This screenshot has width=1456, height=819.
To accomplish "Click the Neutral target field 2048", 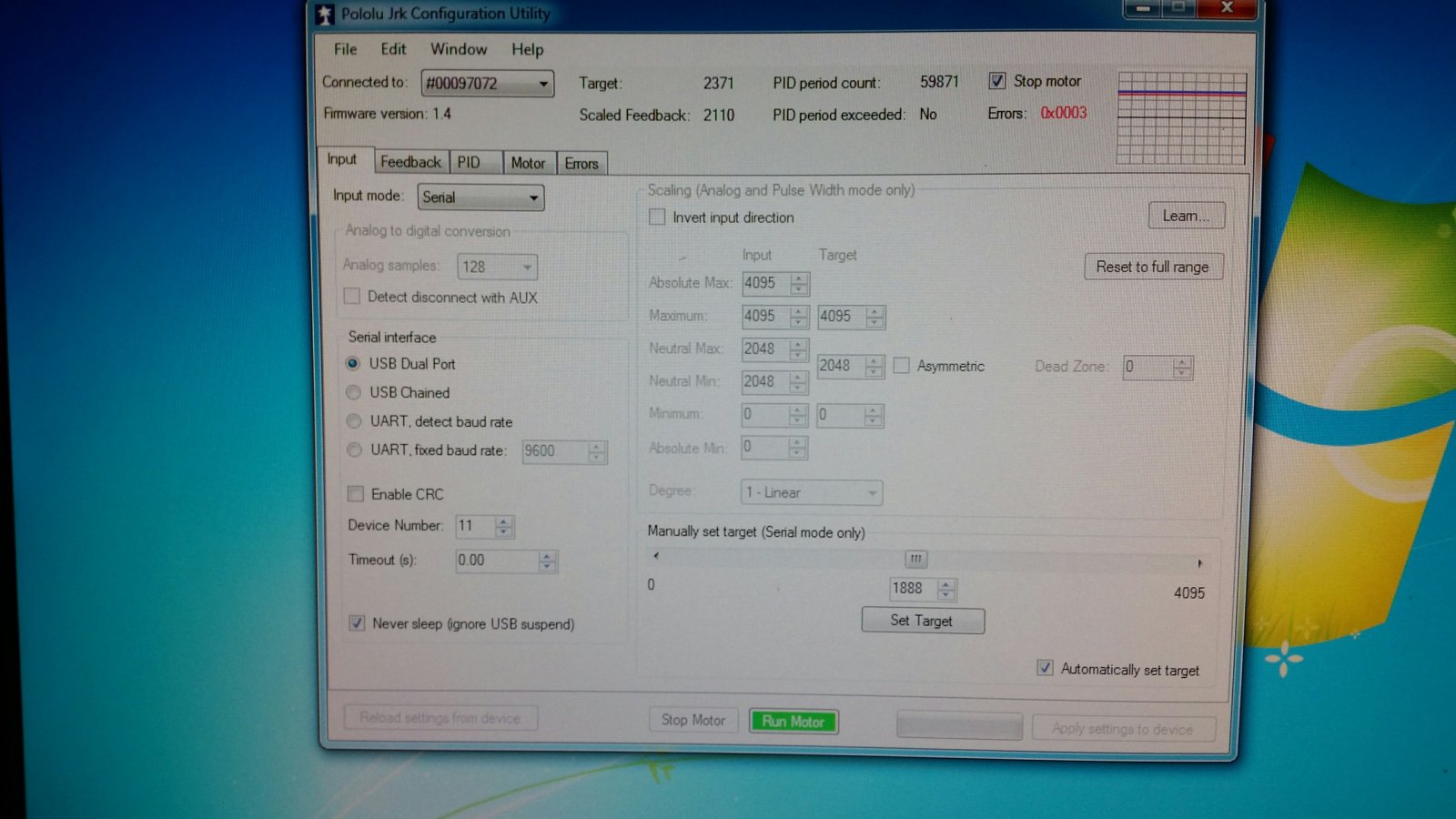I will coord(842,366).
